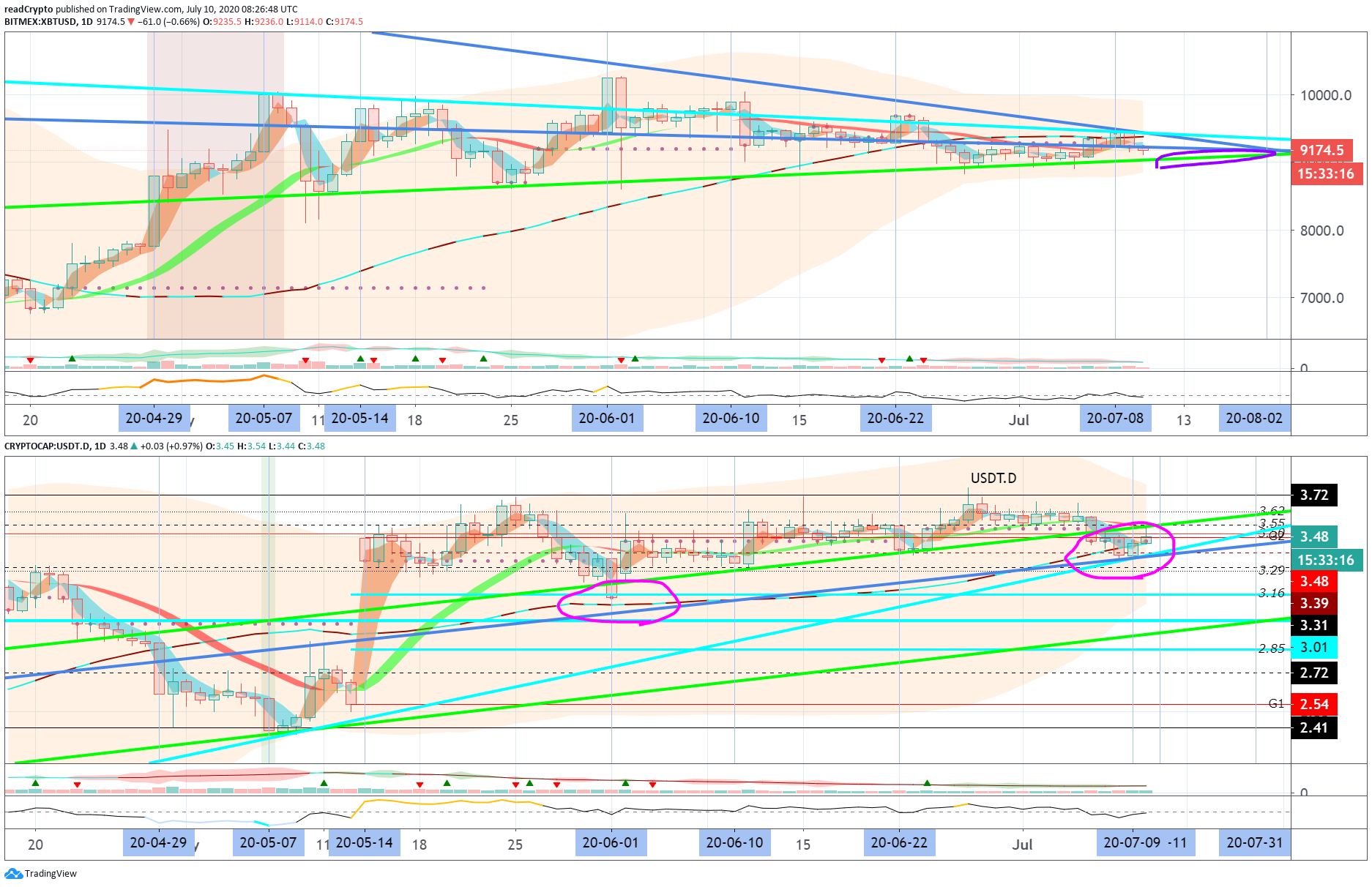Select the black 2.72 price level label
The height and width of the screenshot is (887, 1372).
coord(1314,673)
